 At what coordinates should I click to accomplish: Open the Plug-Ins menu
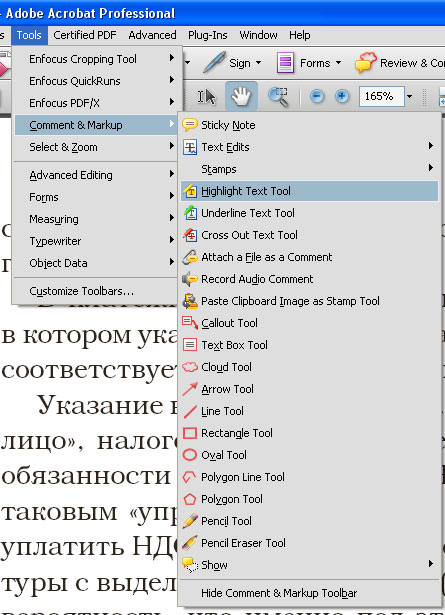point(207,35)
